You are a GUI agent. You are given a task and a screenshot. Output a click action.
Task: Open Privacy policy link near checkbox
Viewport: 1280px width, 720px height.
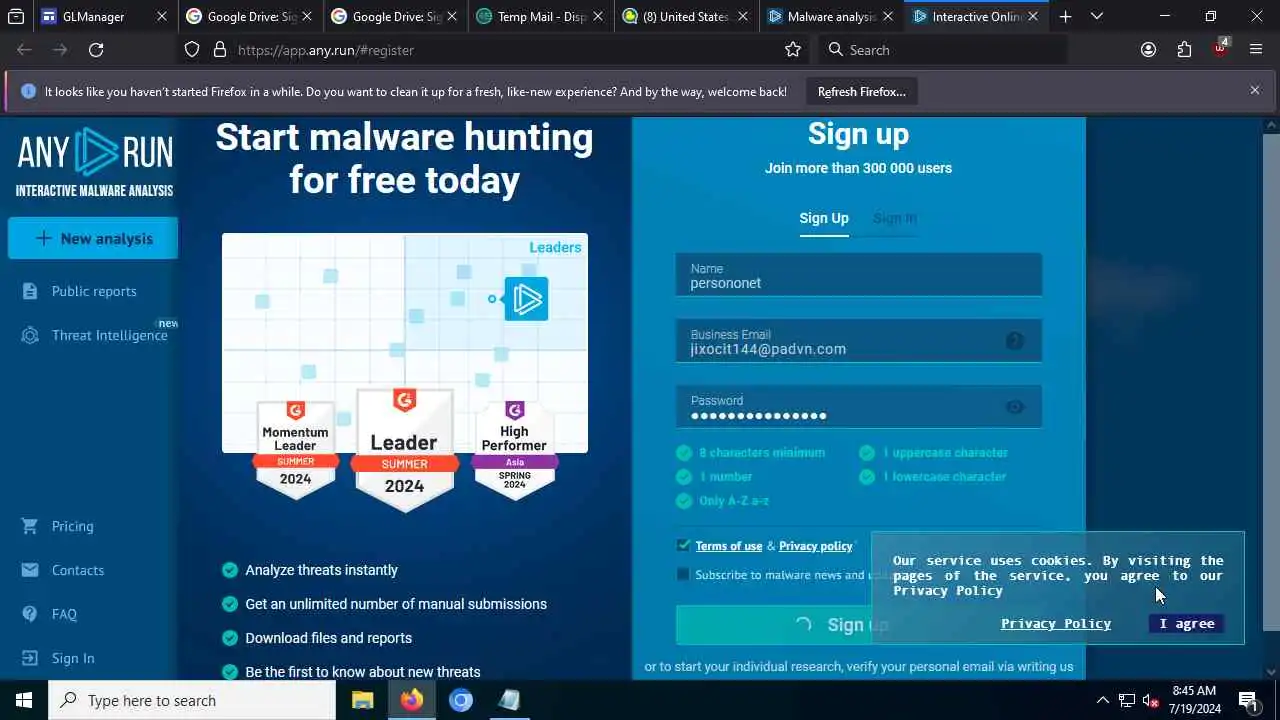[816, 546]
